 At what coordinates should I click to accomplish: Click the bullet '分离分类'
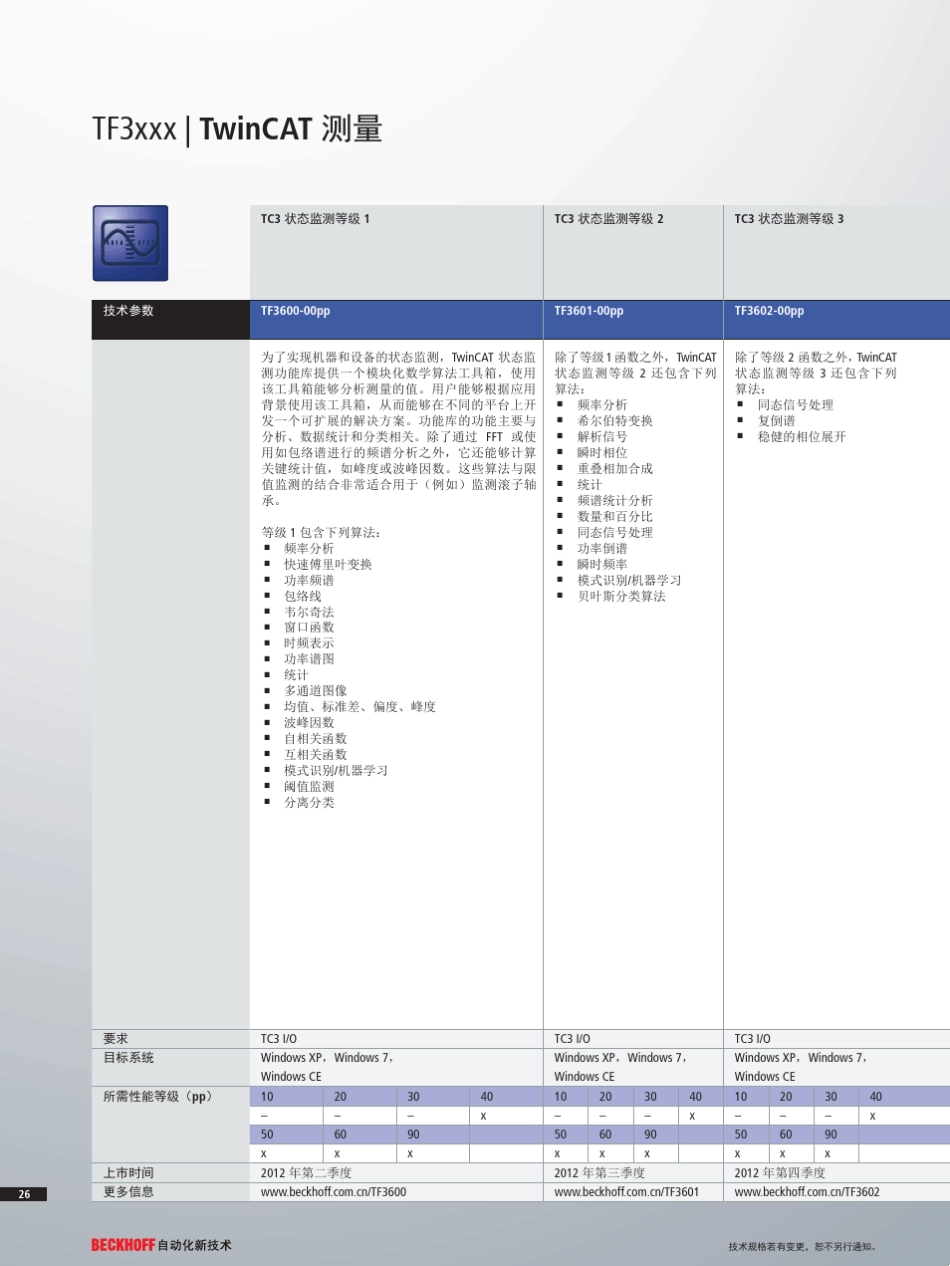point(309,803)
